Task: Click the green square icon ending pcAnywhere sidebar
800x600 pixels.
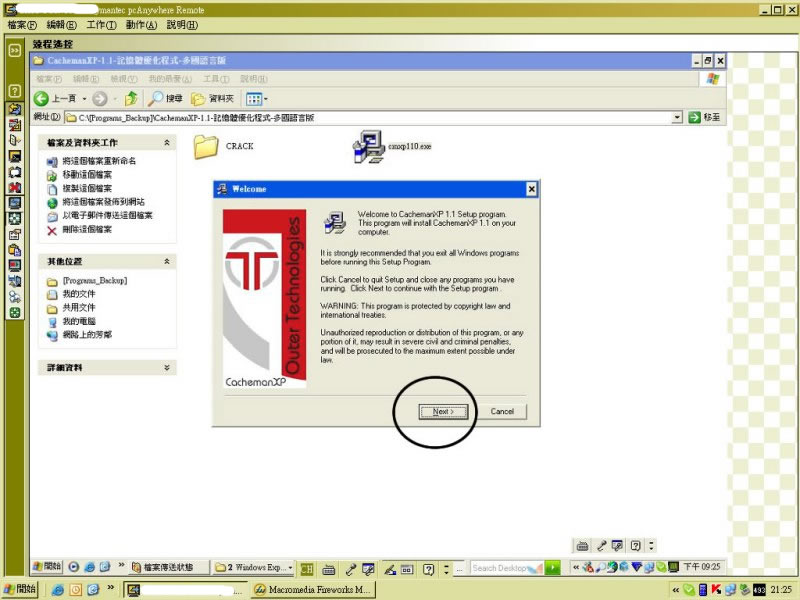Action: pos(14,313)
